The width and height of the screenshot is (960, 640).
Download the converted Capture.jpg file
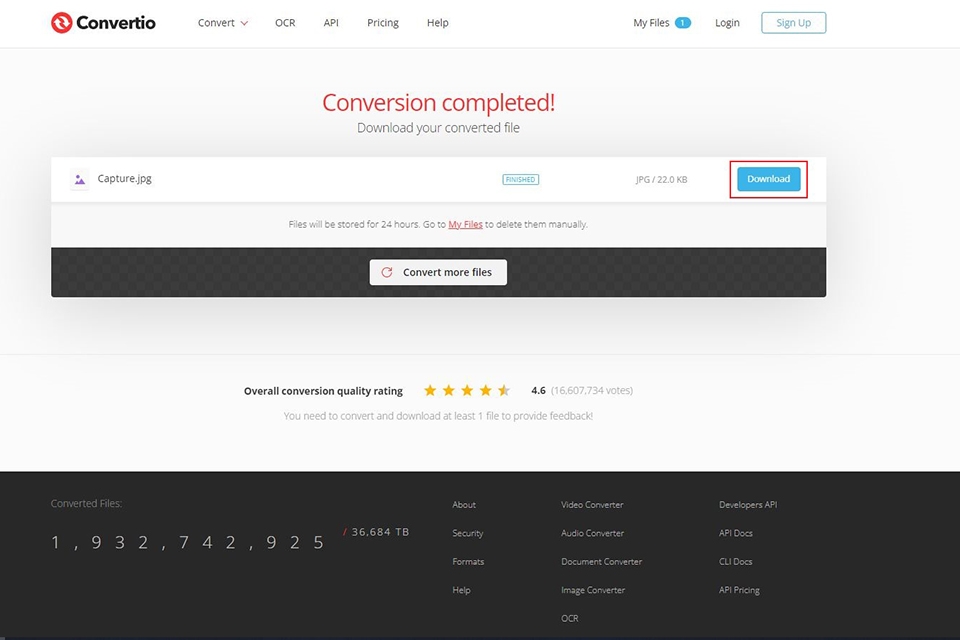768,179
